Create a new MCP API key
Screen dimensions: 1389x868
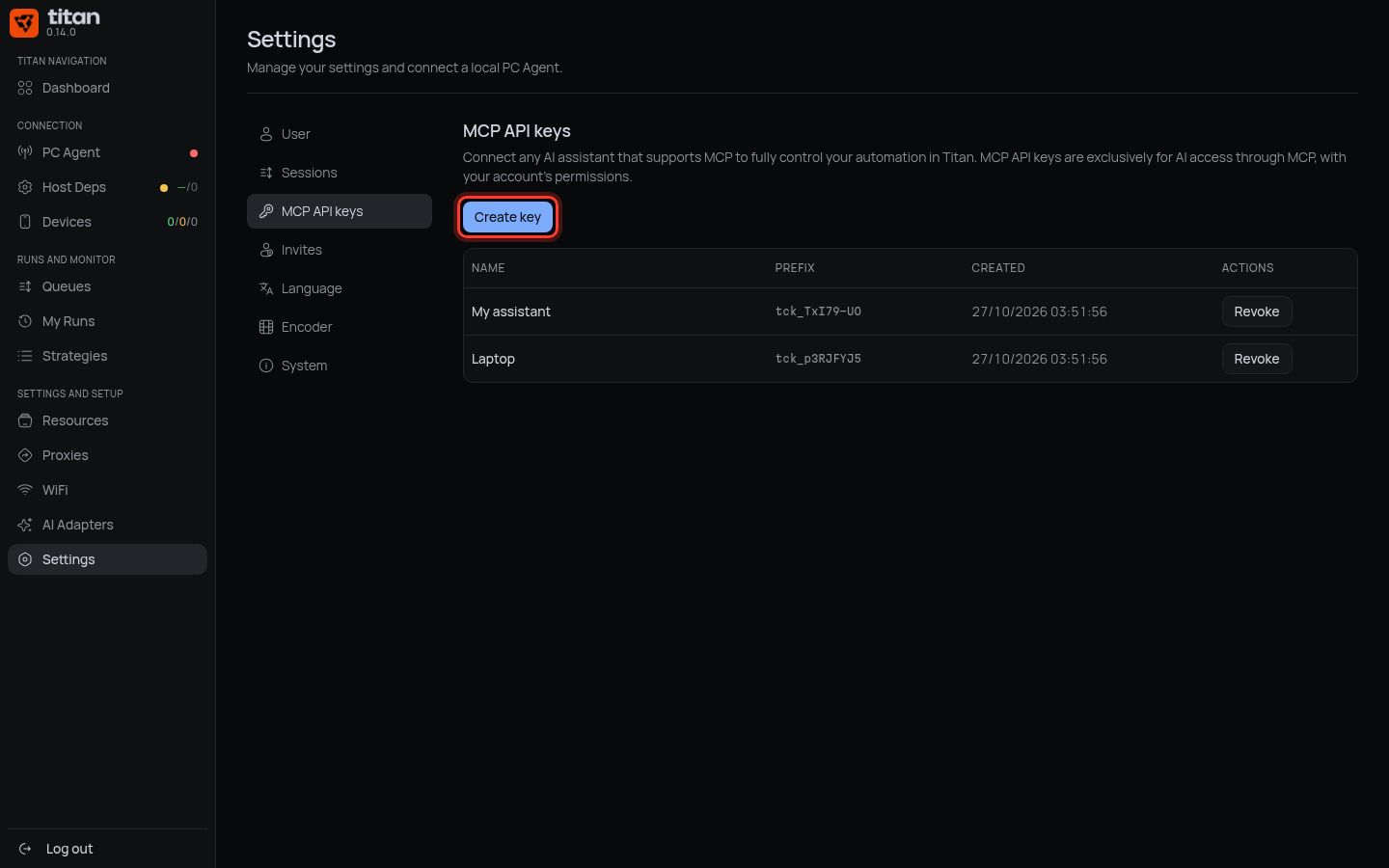click(x=507, y=217)
